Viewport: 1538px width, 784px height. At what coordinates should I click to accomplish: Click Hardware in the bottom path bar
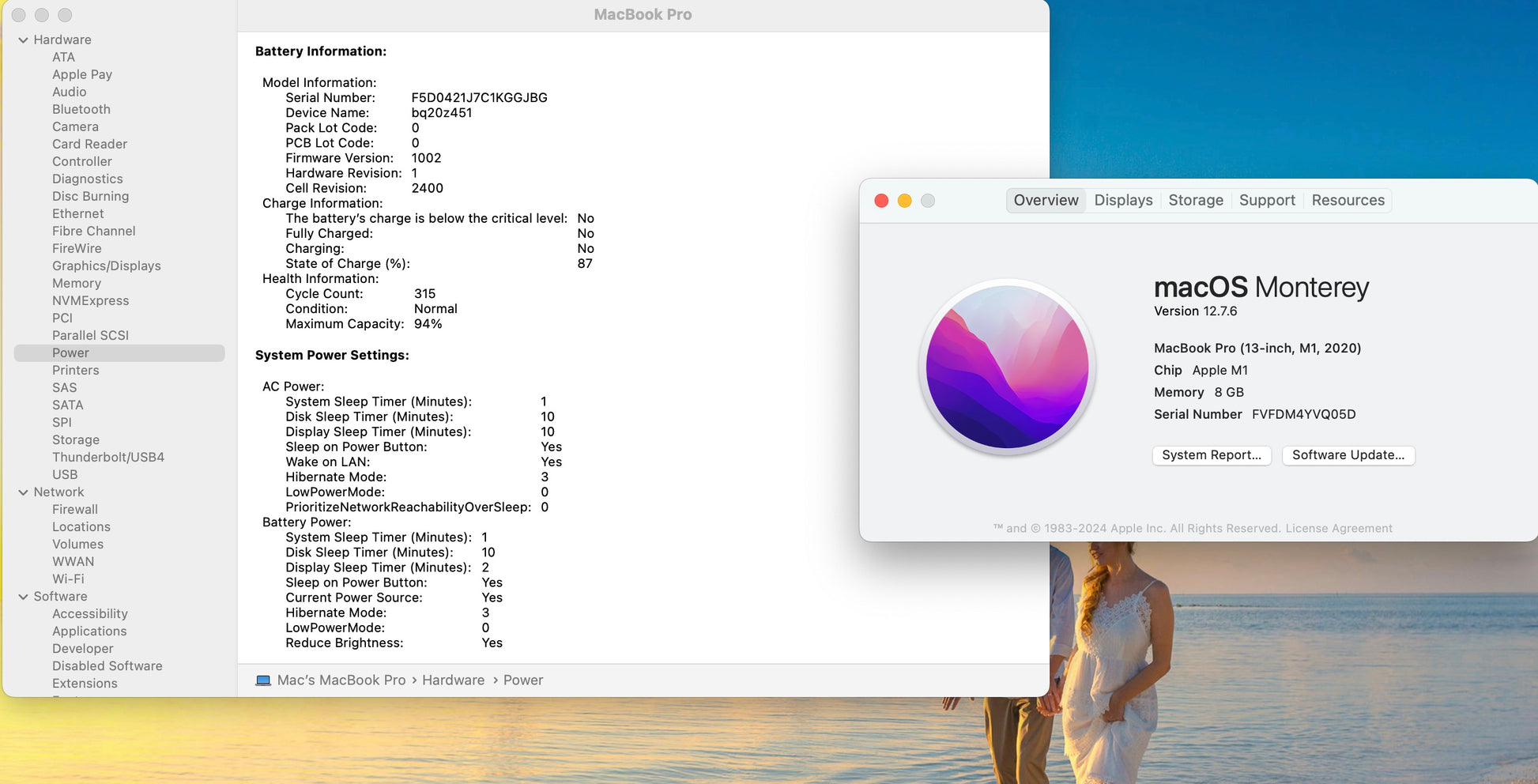pos(453,680)
